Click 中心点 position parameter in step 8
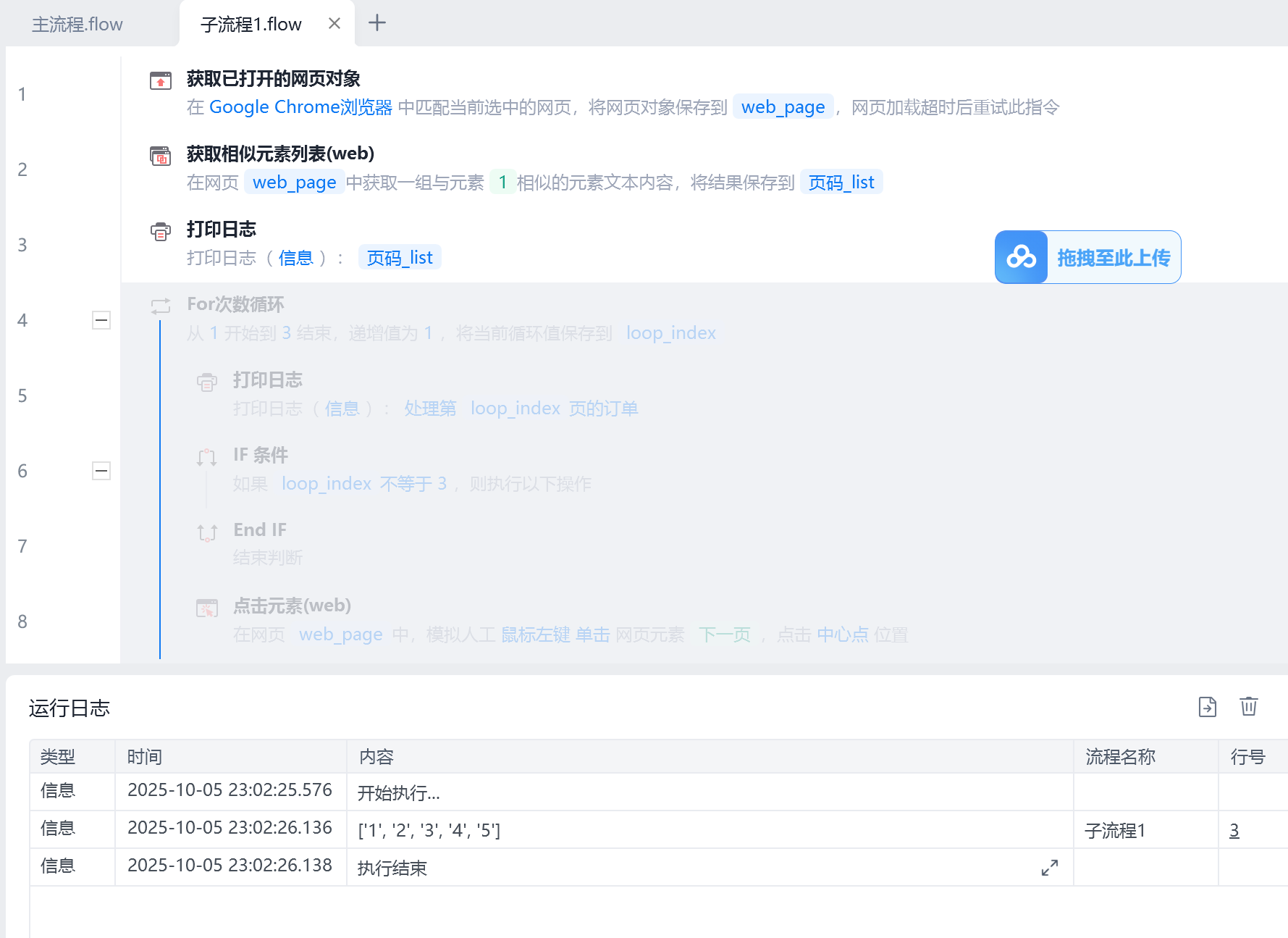1288x938 pixels. [x=843, y=635]
